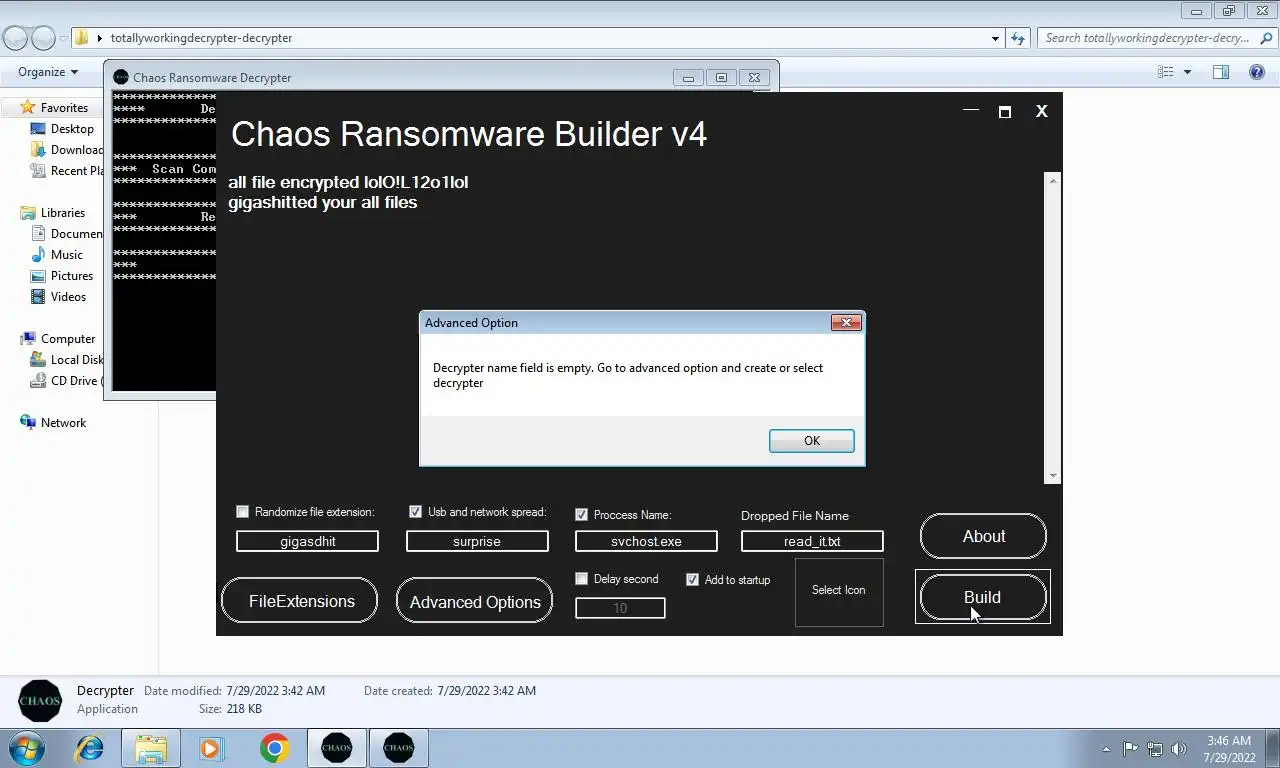Maximize the Chaos Ransomware Builder window
This screenshot has height=768, width=1280.
[x=1005, y=112]
